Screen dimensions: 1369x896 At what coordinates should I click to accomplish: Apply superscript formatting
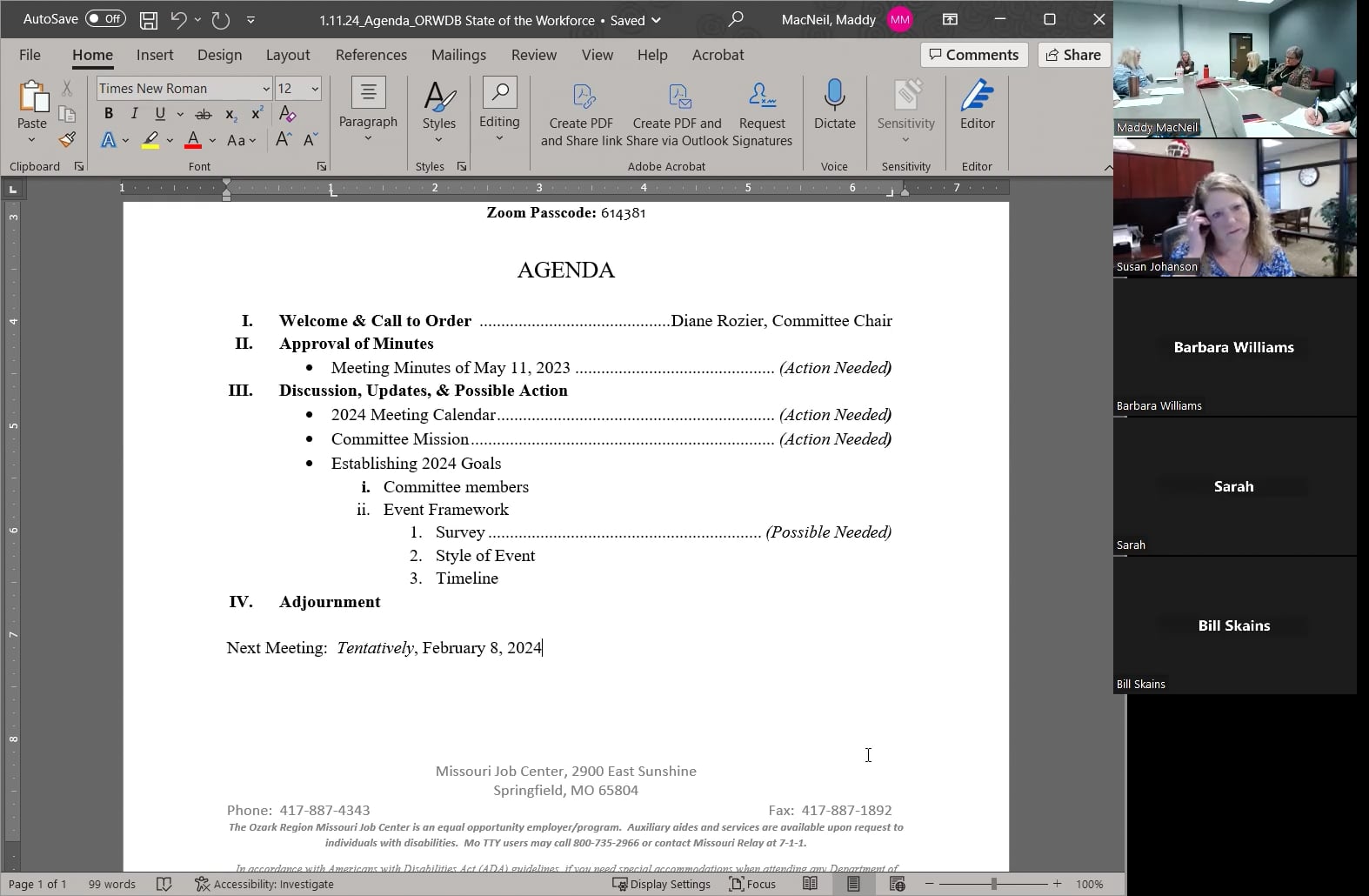257,114
